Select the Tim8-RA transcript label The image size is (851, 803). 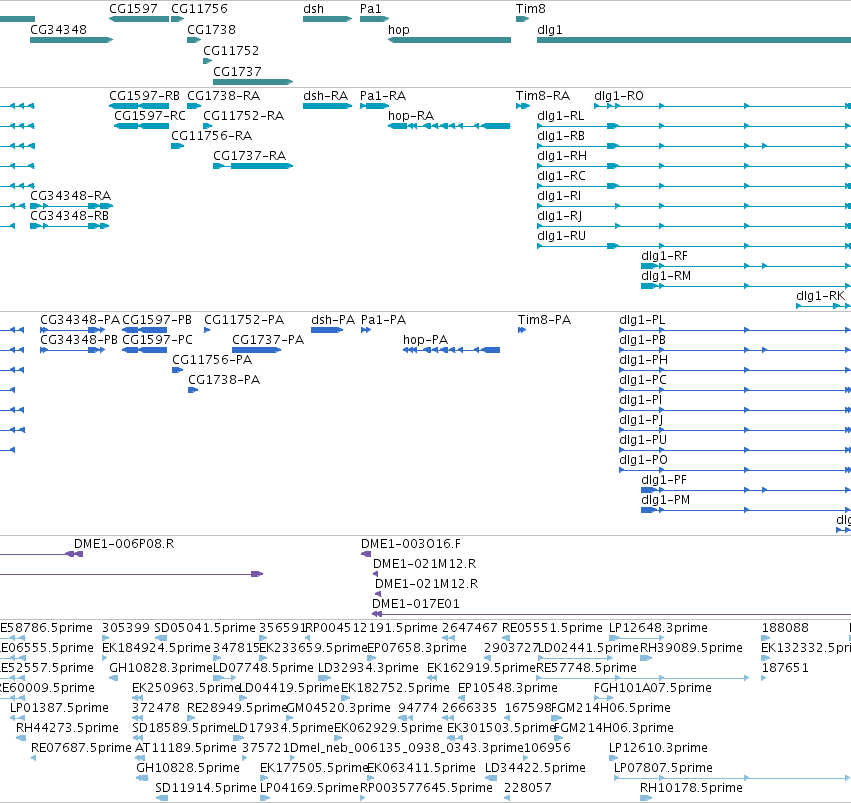(543, 96)
